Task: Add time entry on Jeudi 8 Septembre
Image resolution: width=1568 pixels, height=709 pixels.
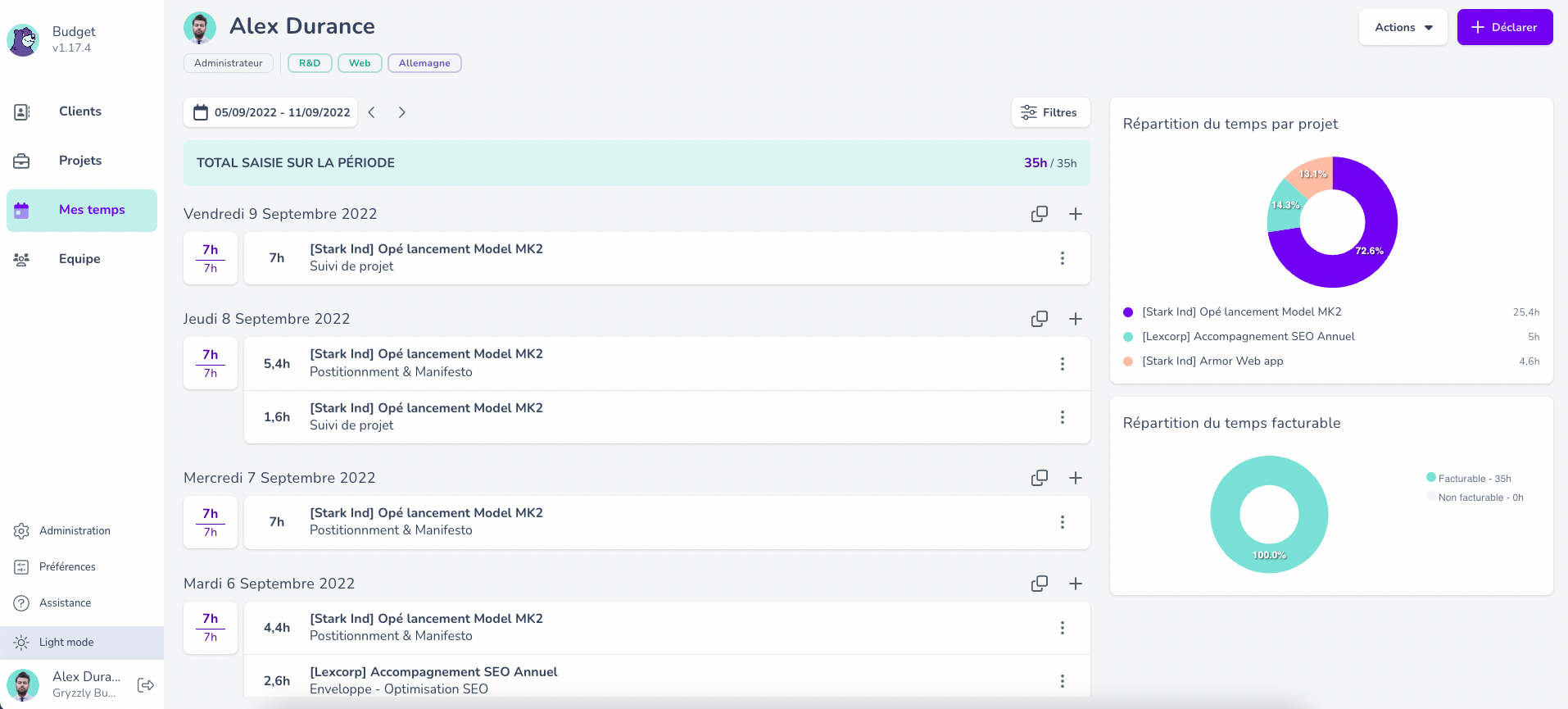Action: pyautogui.click(x=1076, y=319)
